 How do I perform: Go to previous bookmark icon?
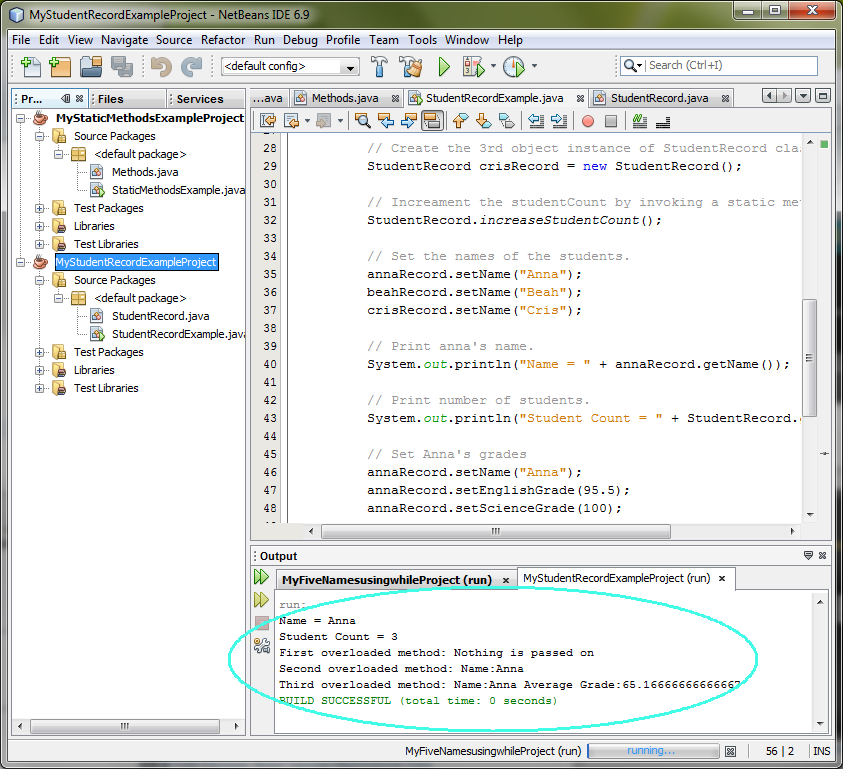click(x=460, y=121)
